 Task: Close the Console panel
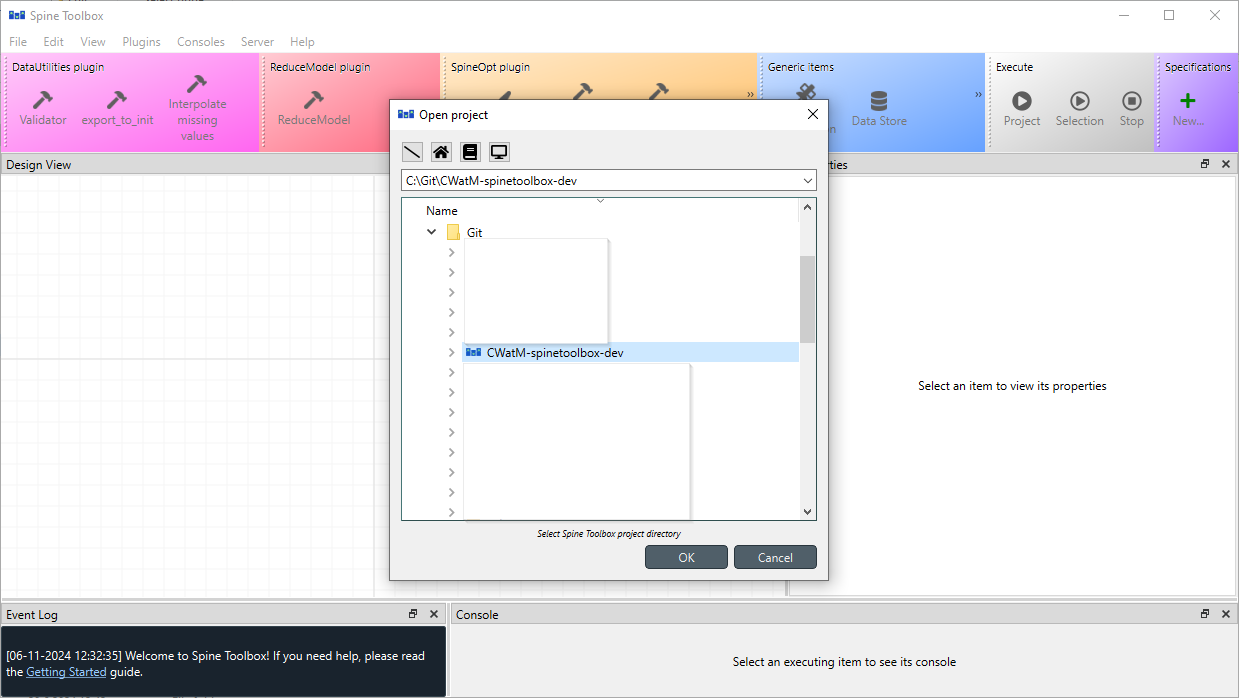tap(1226, 614)
